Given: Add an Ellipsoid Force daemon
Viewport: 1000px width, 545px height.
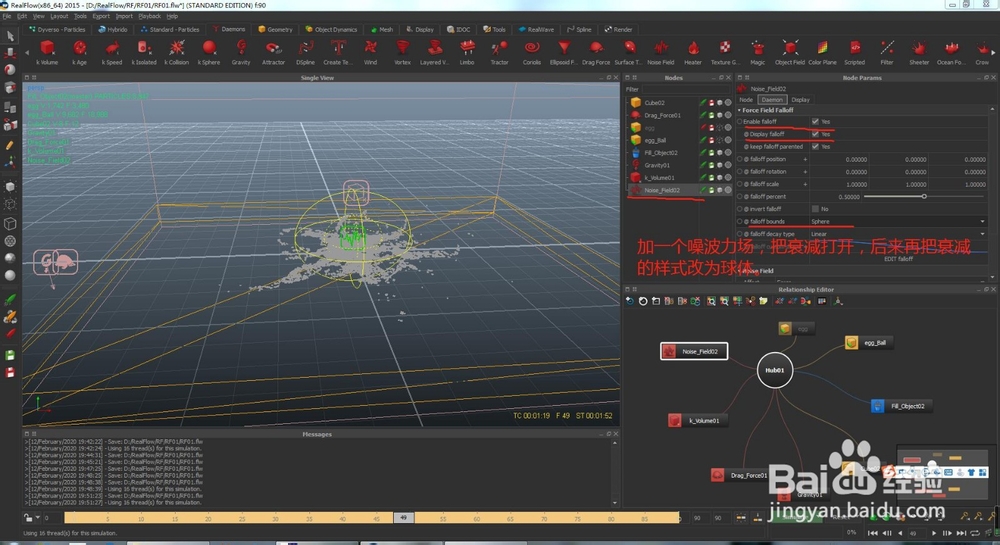Looking at the screenshot, I should click(x=564, y=53).
